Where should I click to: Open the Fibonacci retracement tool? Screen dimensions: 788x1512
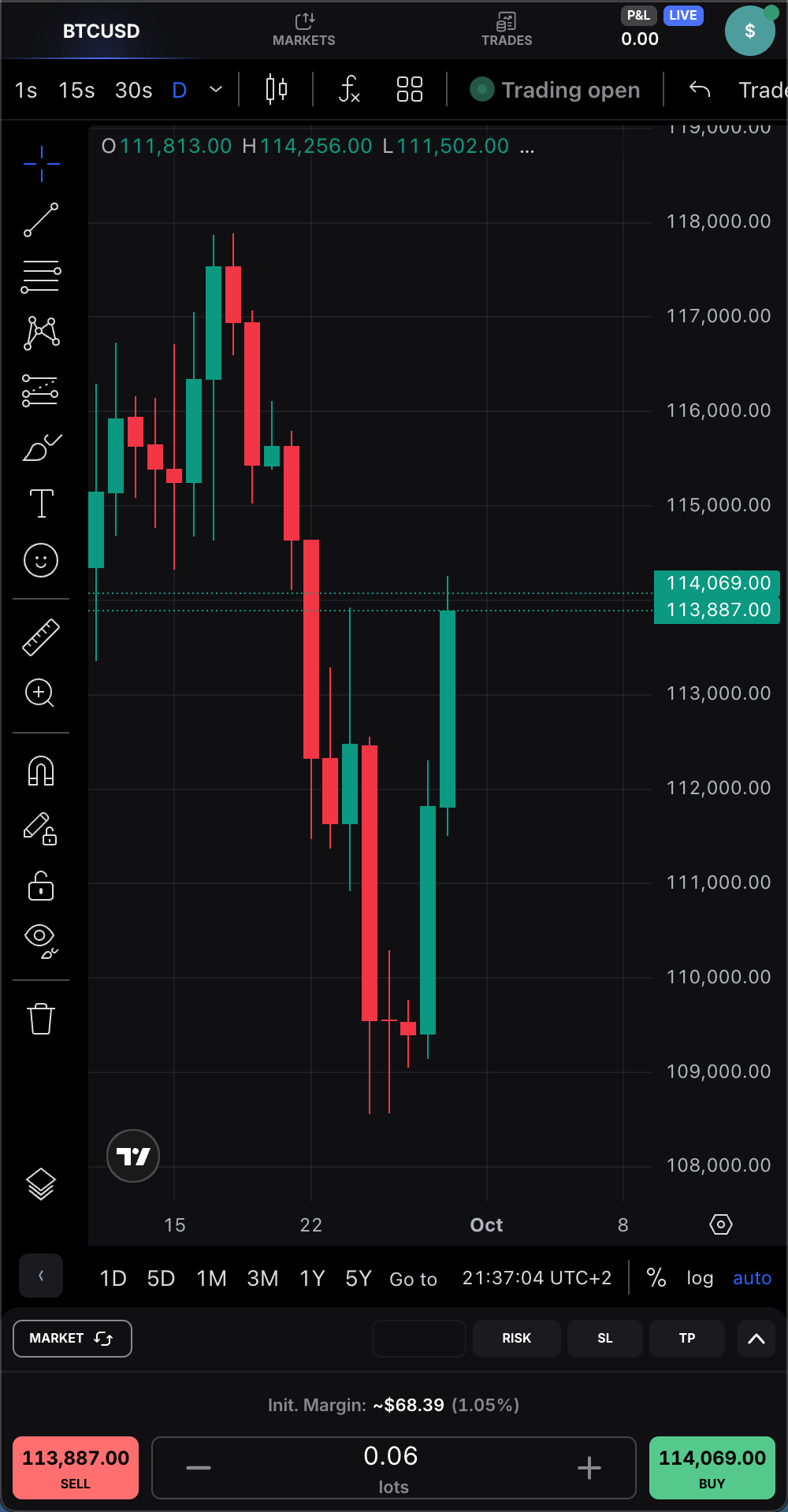[x=41, y=277]
